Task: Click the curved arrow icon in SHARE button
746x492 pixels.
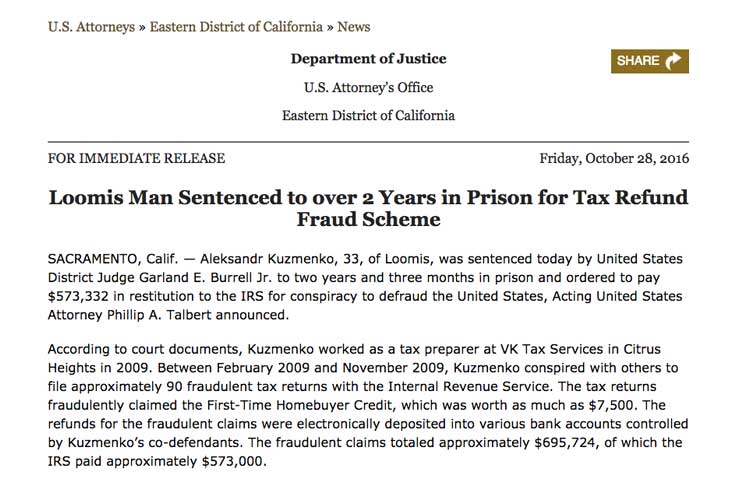Action: coord(673,61)
